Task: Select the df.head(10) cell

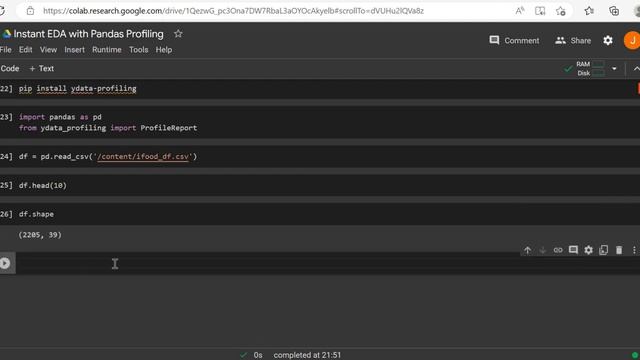Action: [42, 185]
